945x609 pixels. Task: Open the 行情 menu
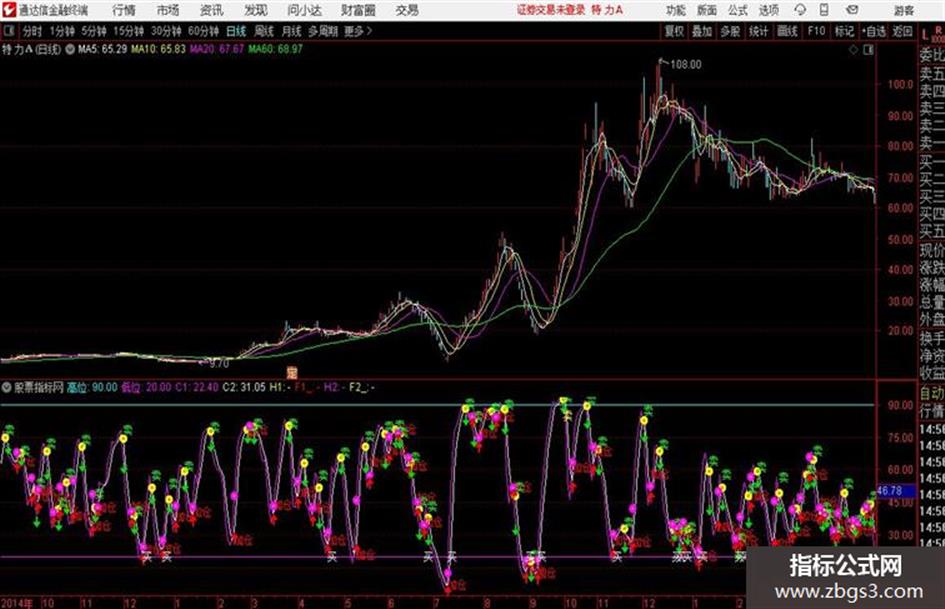(124, 10)
